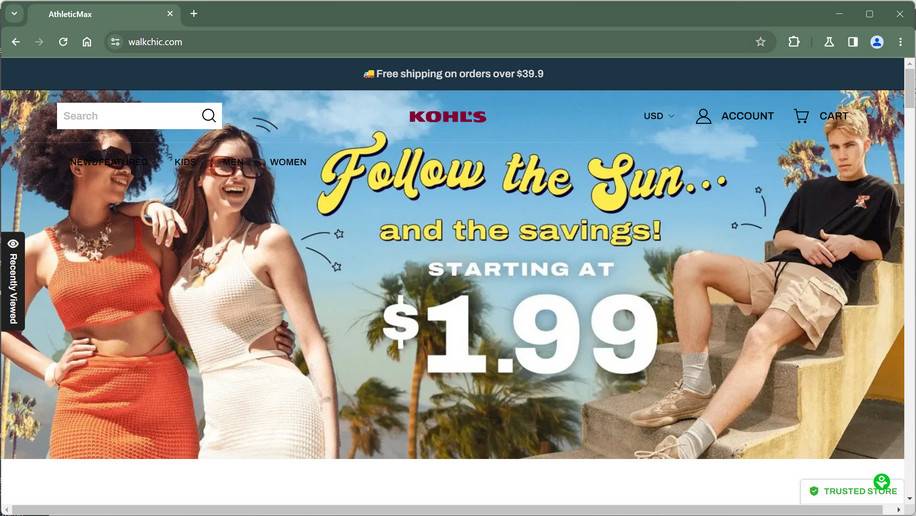916x516 pixels.
Task: Click the Kohl's logo link
Action: tap(447, 116)
